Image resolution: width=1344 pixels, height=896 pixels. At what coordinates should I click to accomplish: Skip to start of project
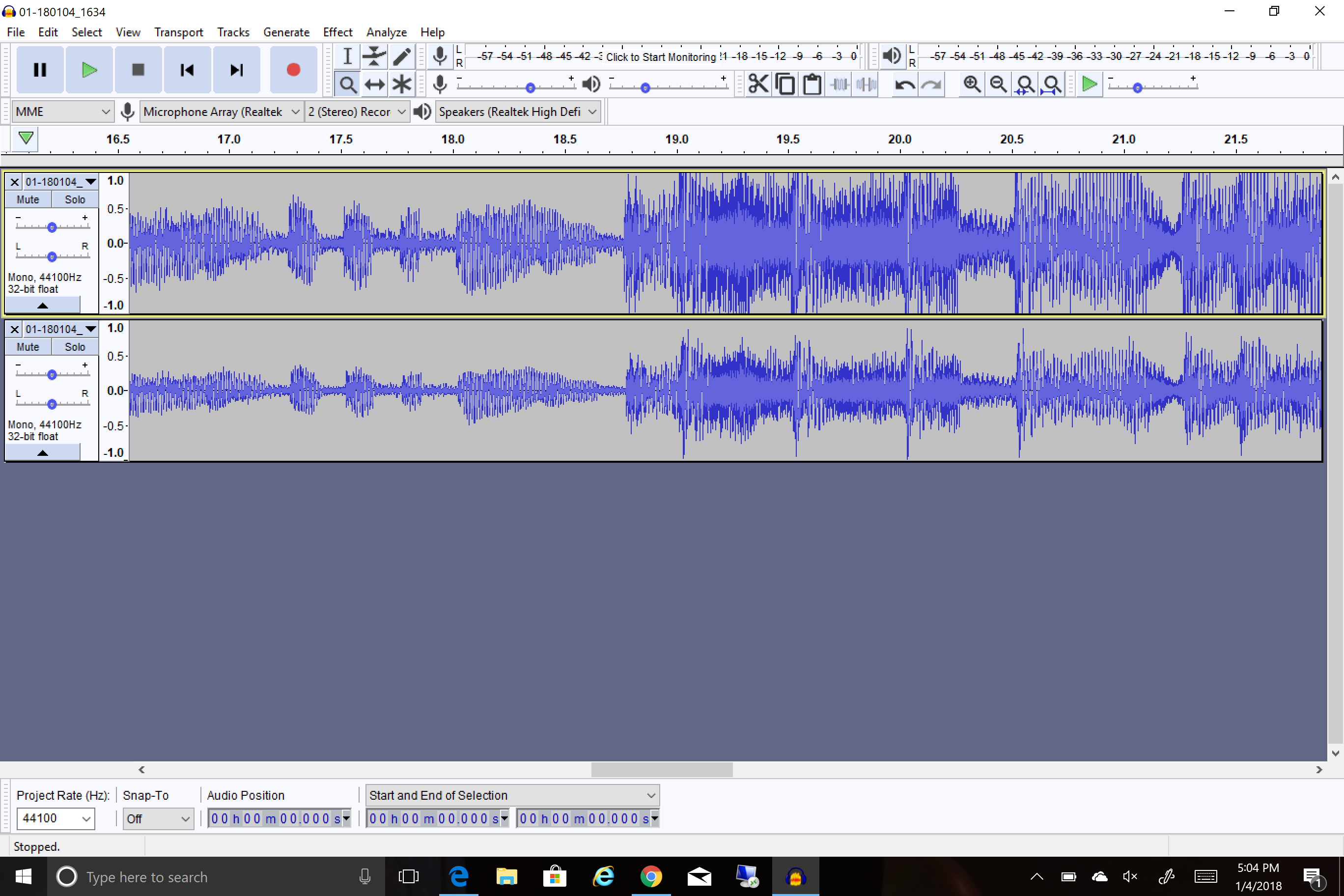(187, 70)
